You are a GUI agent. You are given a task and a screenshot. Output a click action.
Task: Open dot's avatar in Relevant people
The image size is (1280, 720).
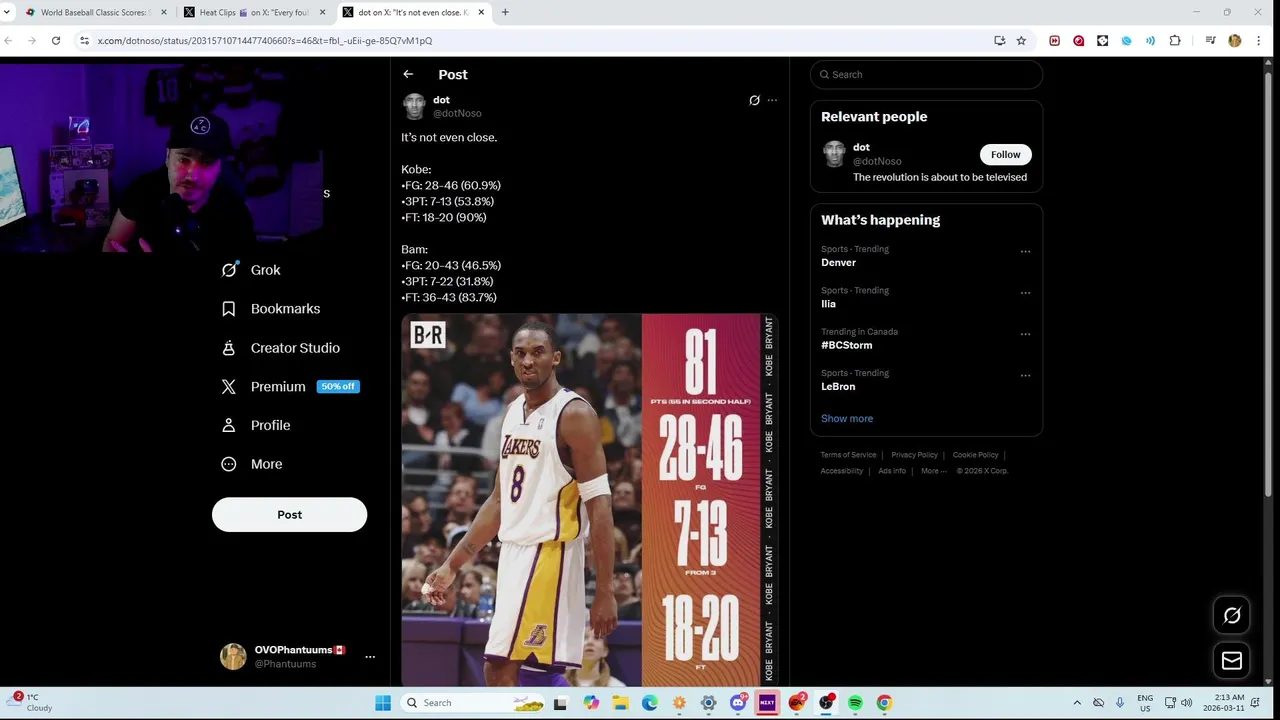834,153
